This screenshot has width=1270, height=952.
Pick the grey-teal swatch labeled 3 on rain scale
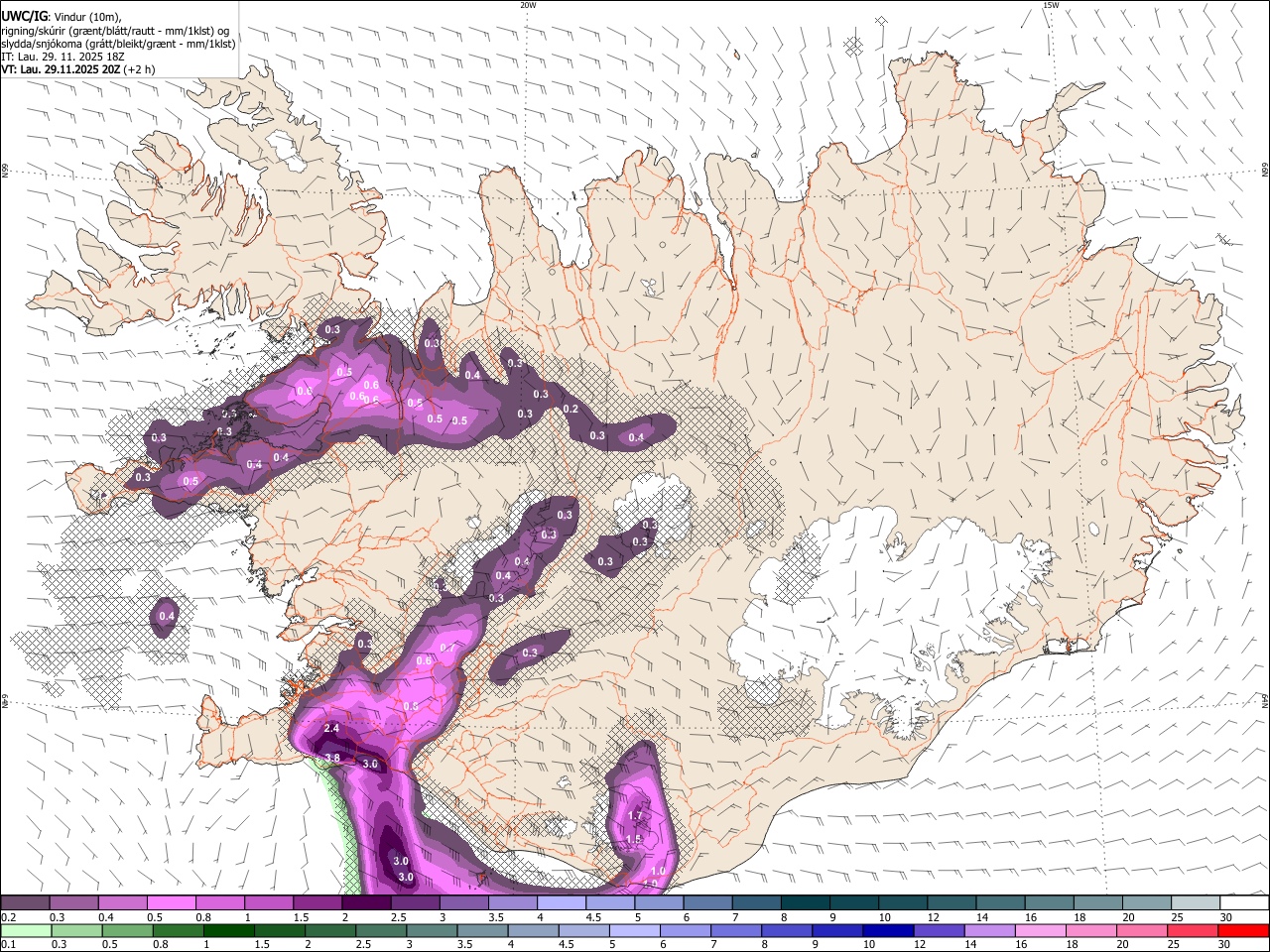click(x=432, y=930)
